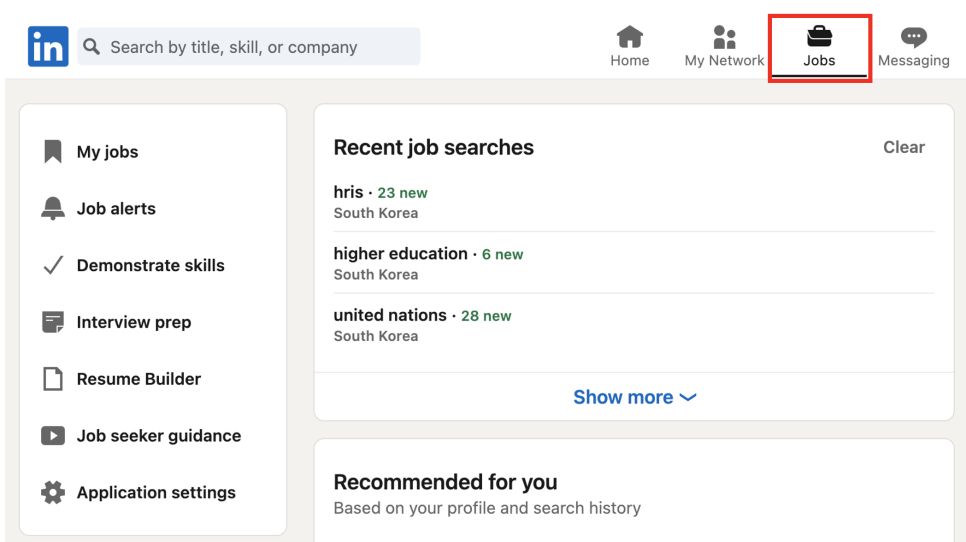Click the Application settings gear icon
The image size is (966, 542).
tap(53, 492)
